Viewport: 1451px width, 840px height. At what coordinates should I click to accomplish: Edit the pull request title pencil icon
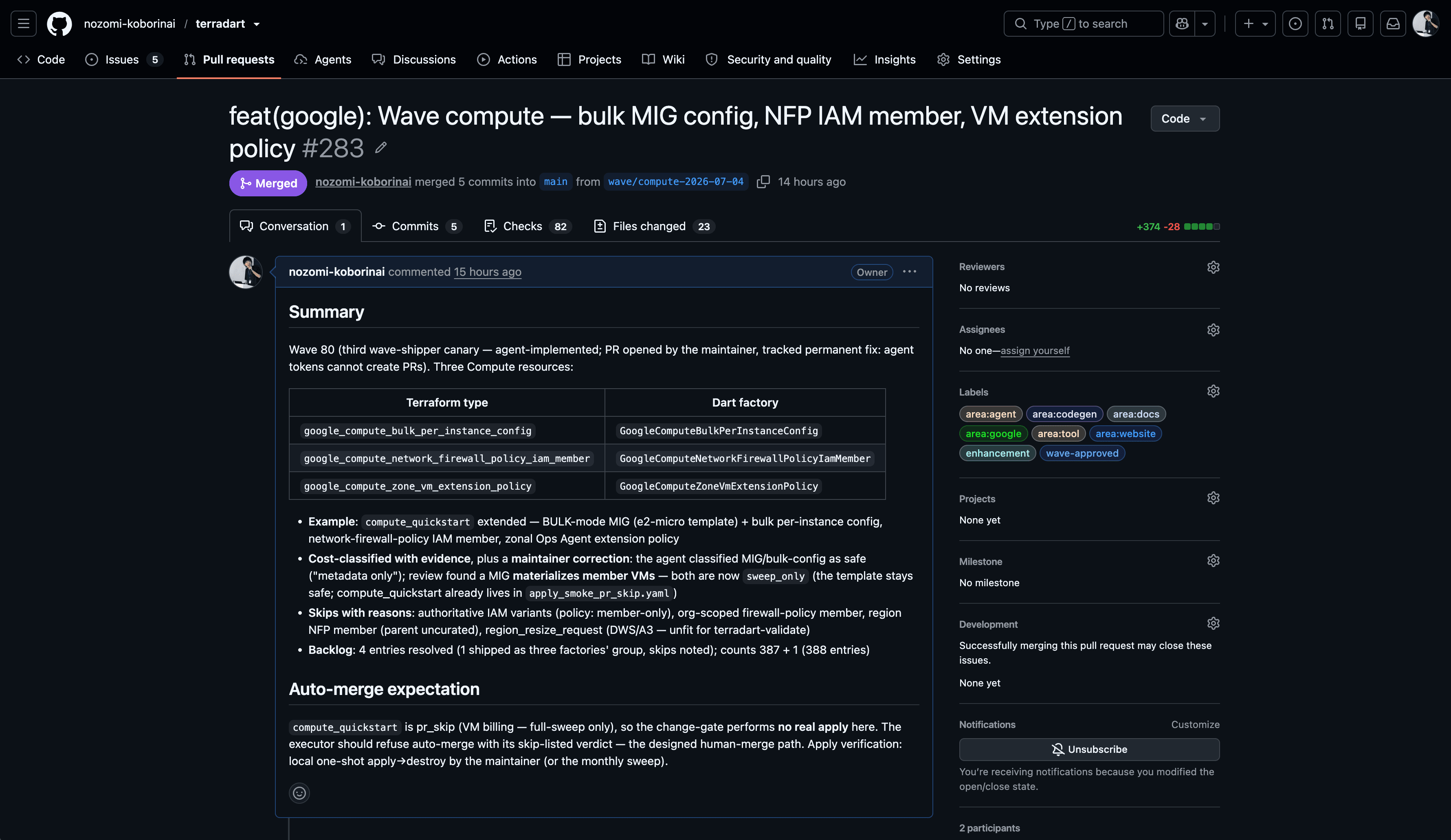click(x=380, y=148)
